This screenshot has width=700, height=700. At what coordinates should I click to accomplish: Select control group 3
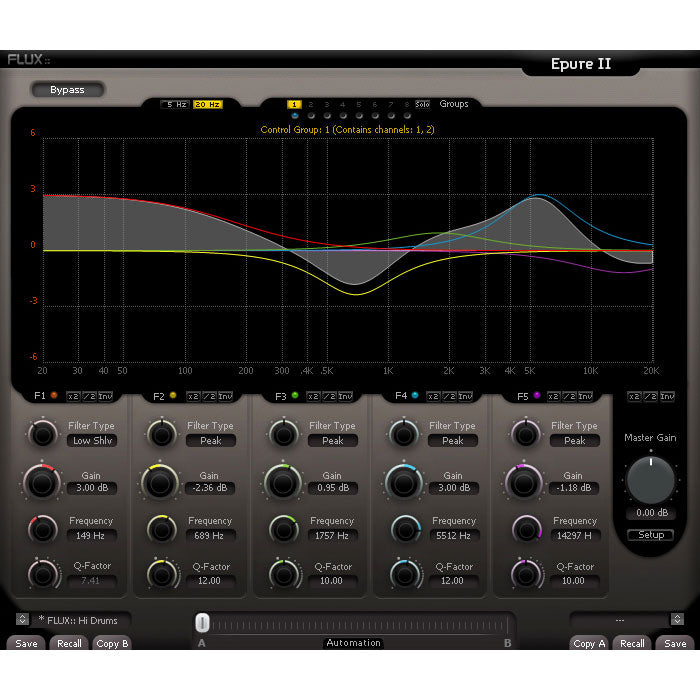click(x=327, y=104)
